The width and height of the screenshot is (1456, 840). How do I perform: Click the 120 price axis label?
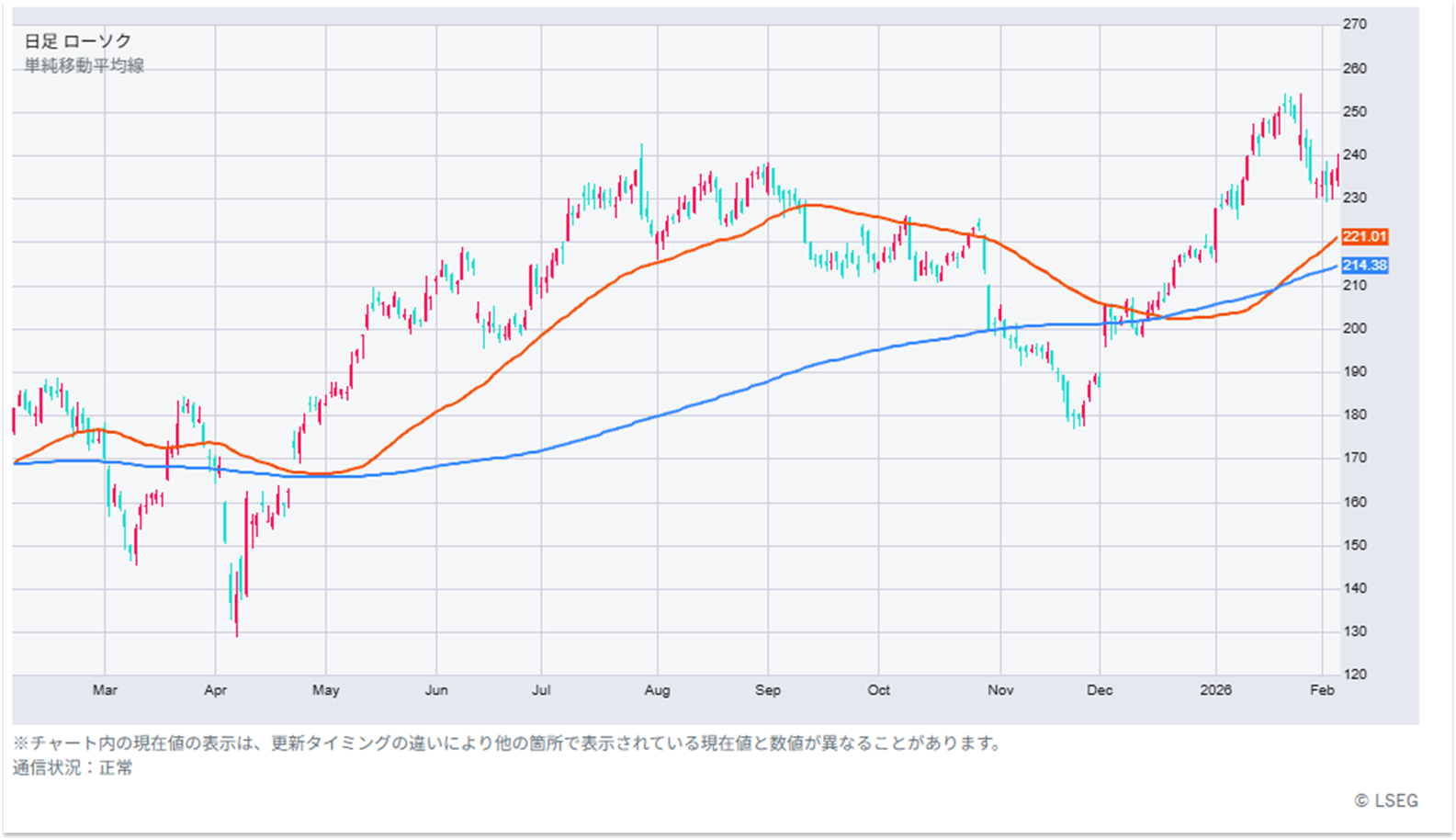pos(1354,675)
